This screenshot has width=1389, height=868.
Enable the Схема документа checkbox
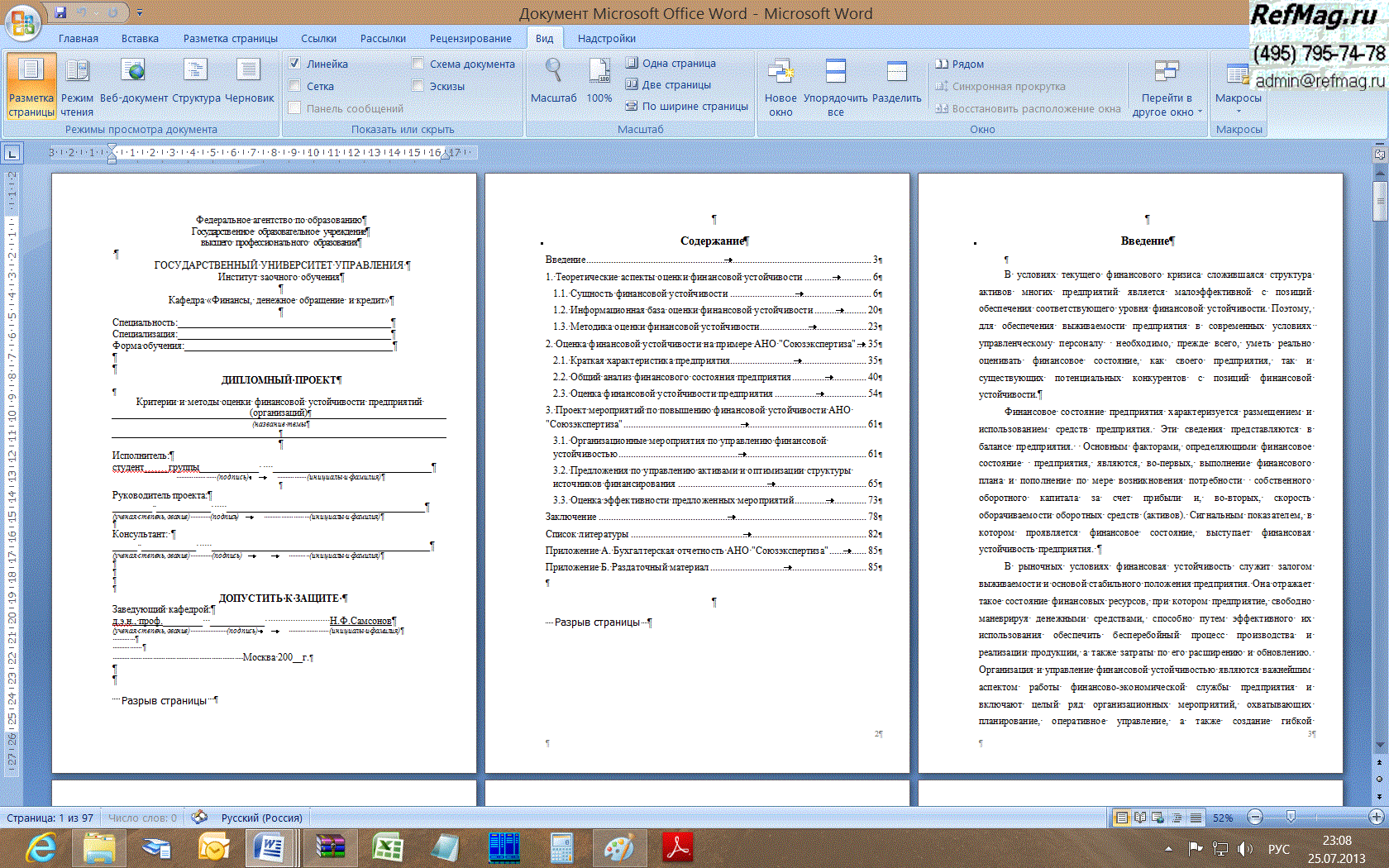(x=418, y=64)
